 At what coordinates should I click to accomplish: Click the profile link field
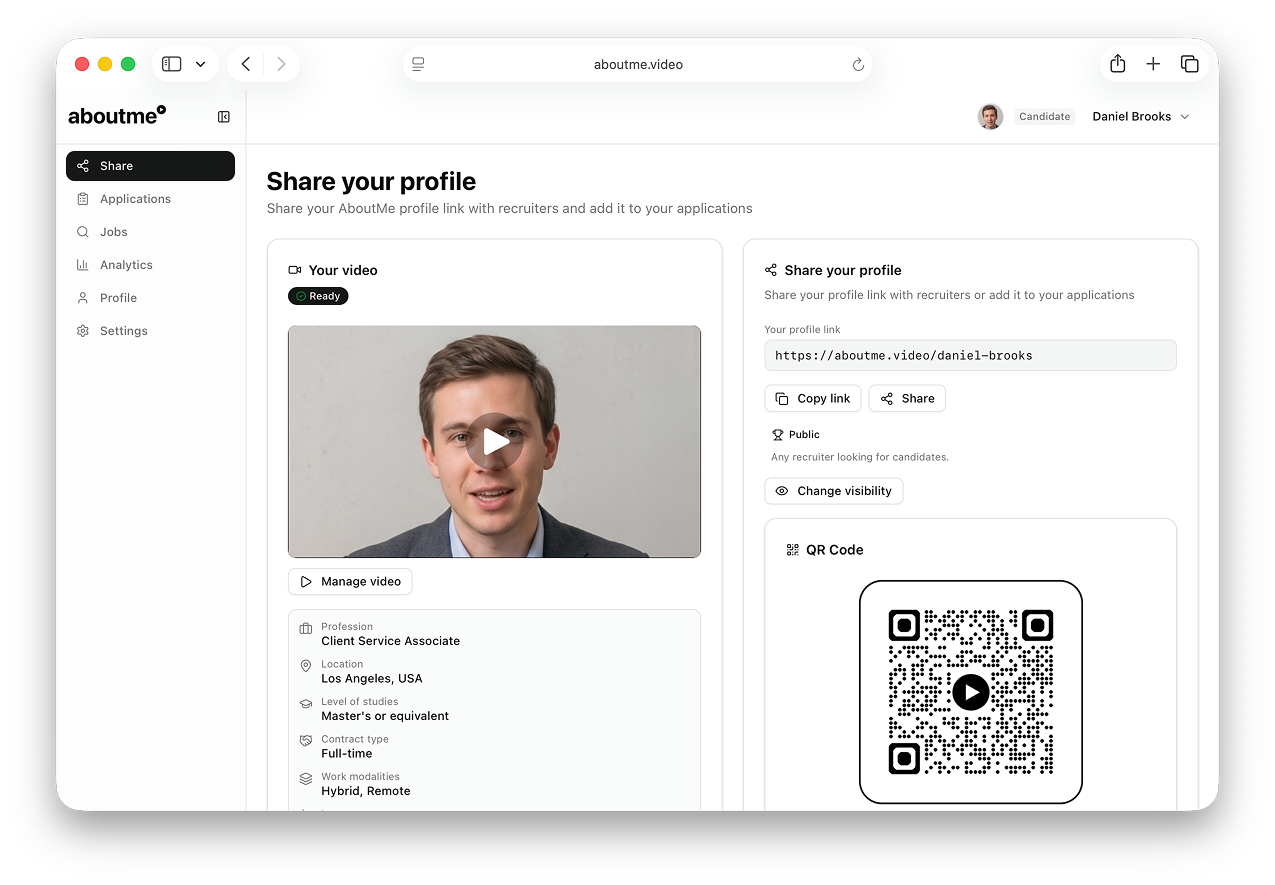970,355
